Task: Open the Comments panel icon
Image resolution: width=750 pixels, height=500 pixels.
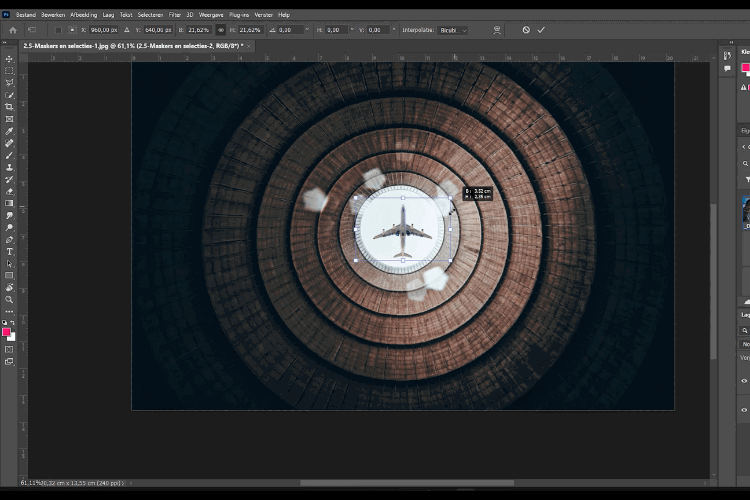Action: click(x=727, y=69)
